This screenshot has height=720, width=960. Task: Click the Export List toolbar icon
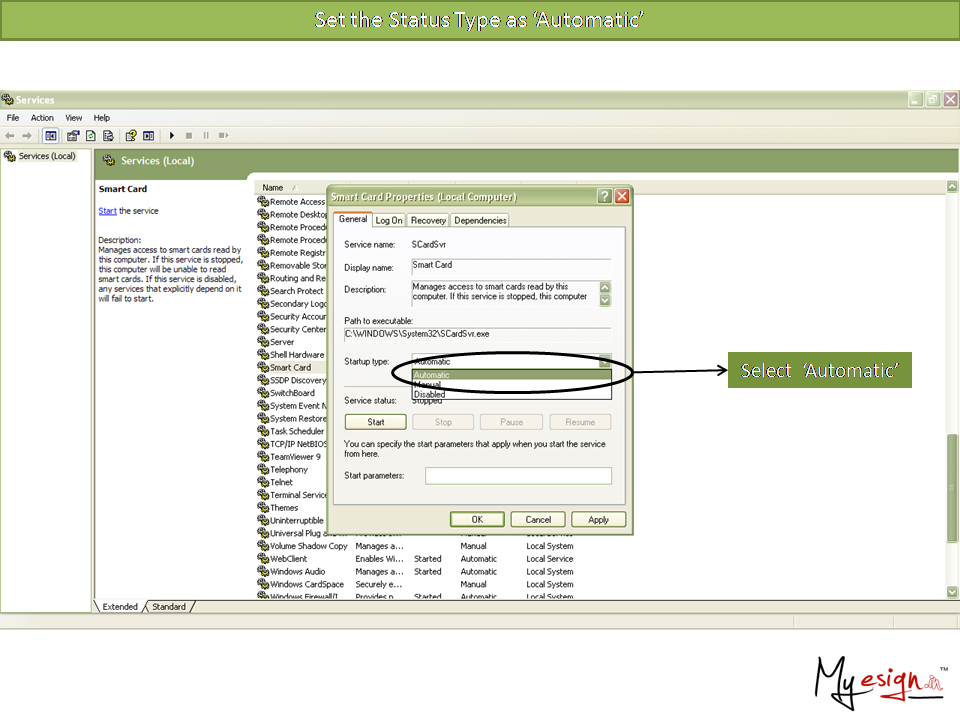tap(108, 135)
